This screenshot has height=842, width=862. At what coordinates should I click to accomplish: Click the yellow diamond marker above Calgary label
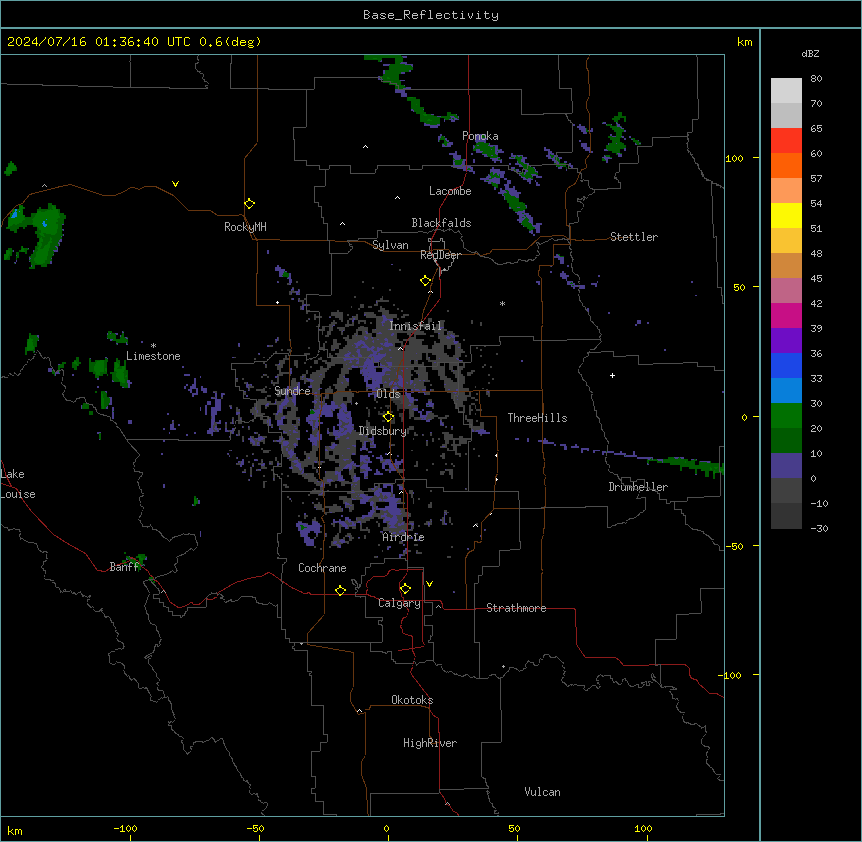405,589
